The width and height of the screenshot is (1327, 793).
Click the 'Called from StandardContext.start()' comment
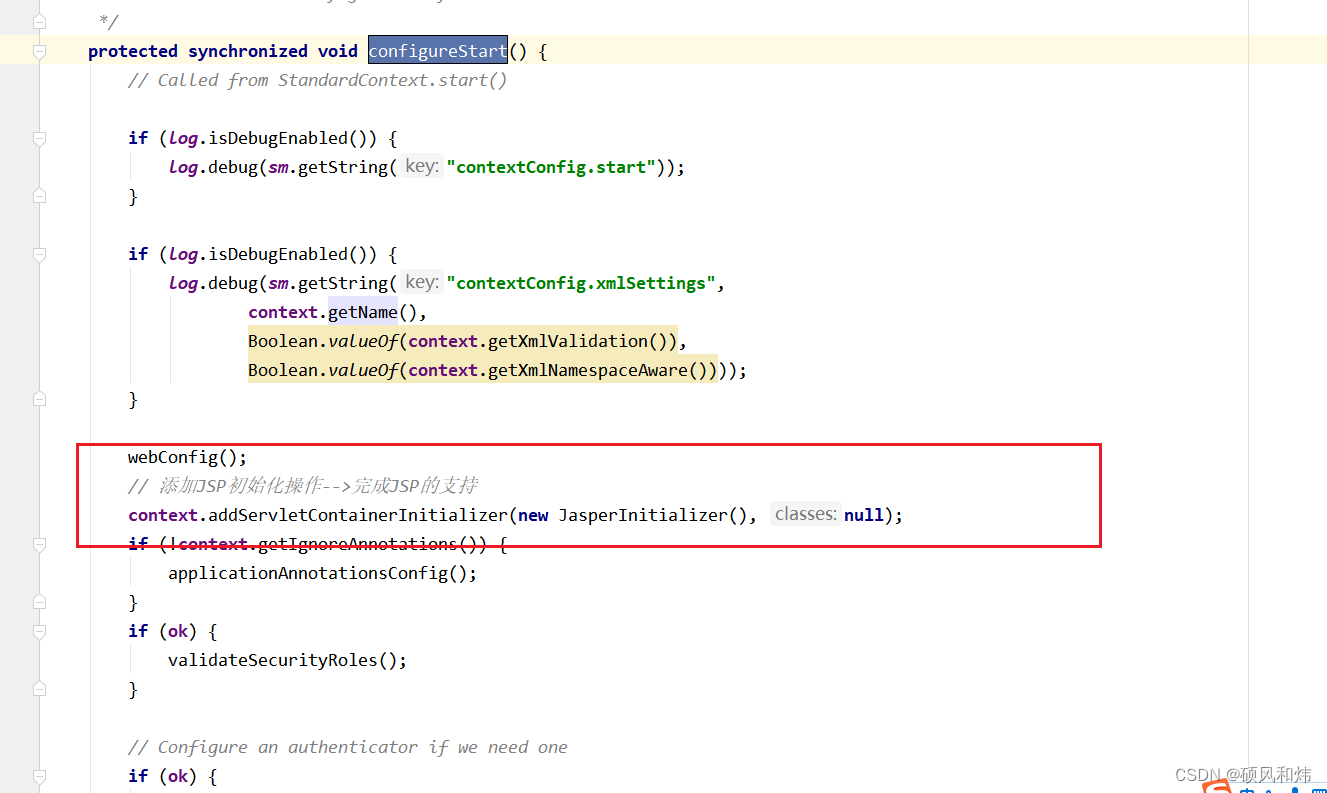tap(318, 80)
